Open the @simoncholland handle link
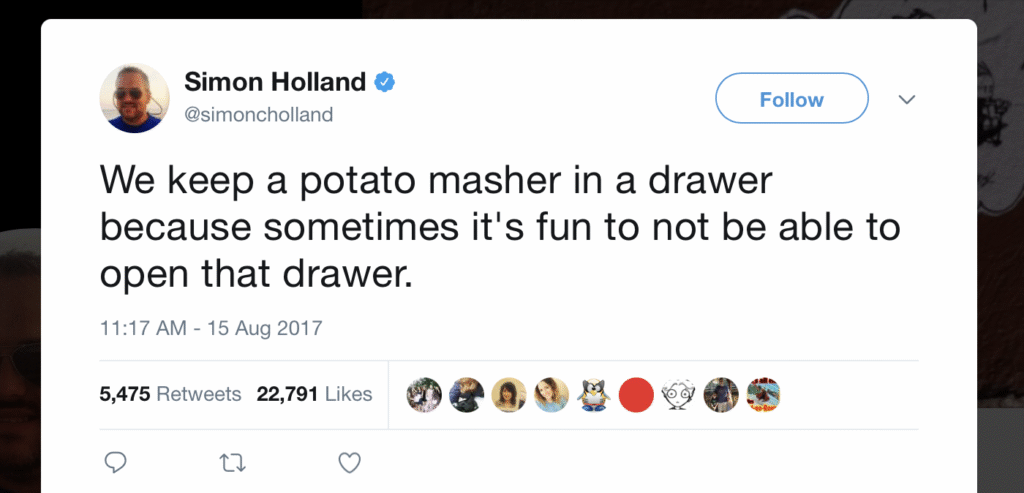Screen dimensions: 1024x493 [259, 115]
